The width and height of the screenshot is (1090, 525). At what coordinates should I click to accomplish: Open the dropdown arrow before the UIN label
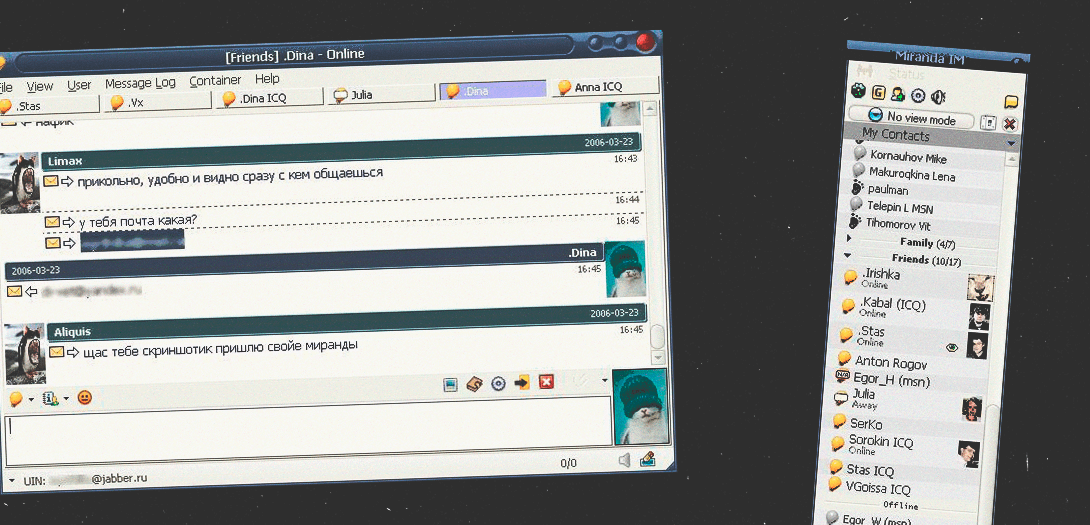[x=12, y=481]
